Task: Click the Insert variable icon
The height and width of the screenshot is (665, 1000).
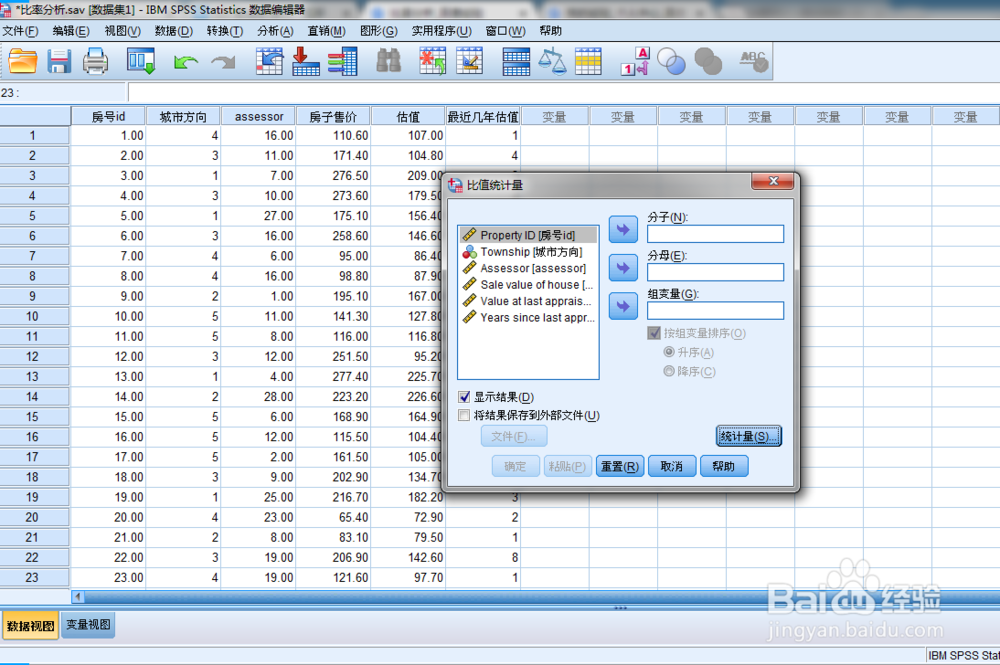Action: [469, 62]
